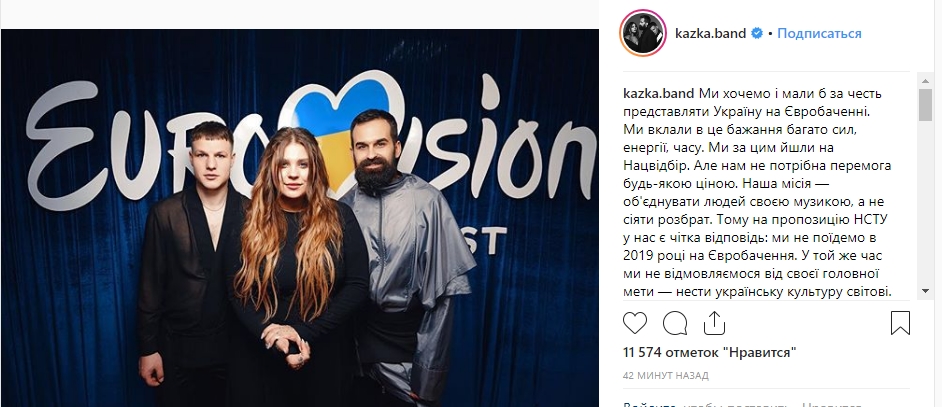942x407 pixels.
Task: Click the band photo with Eurovision backdrop
Action: (x=300, y=218)
